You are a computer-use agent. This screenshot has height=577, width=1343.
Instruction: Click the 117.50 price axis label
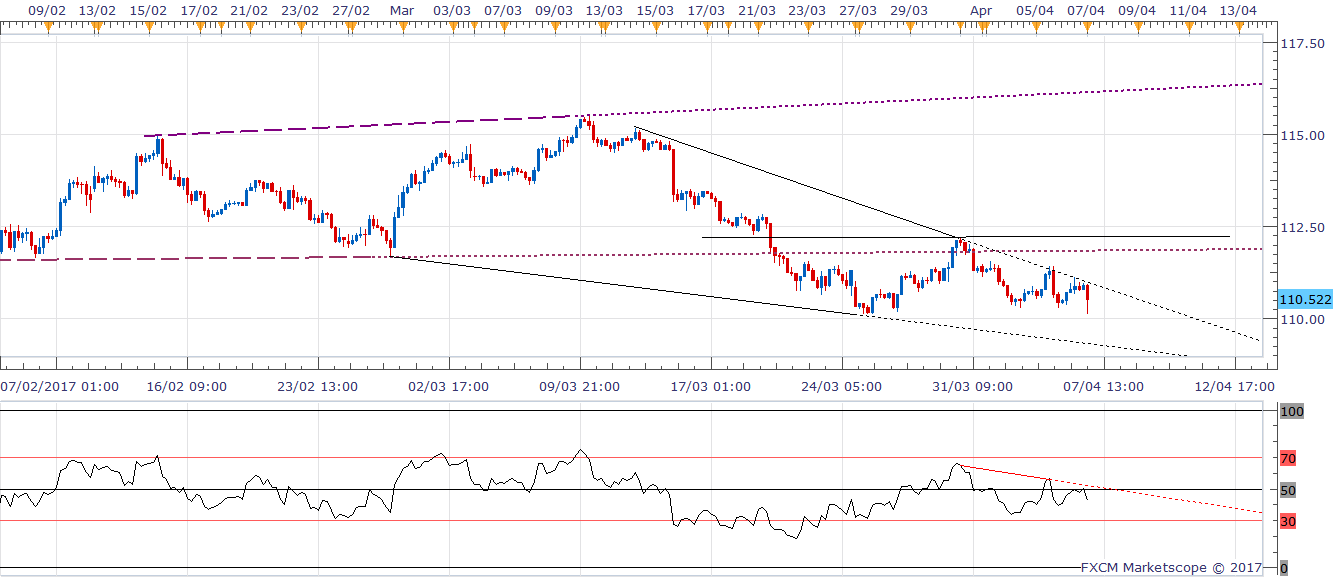point(1303,44)
